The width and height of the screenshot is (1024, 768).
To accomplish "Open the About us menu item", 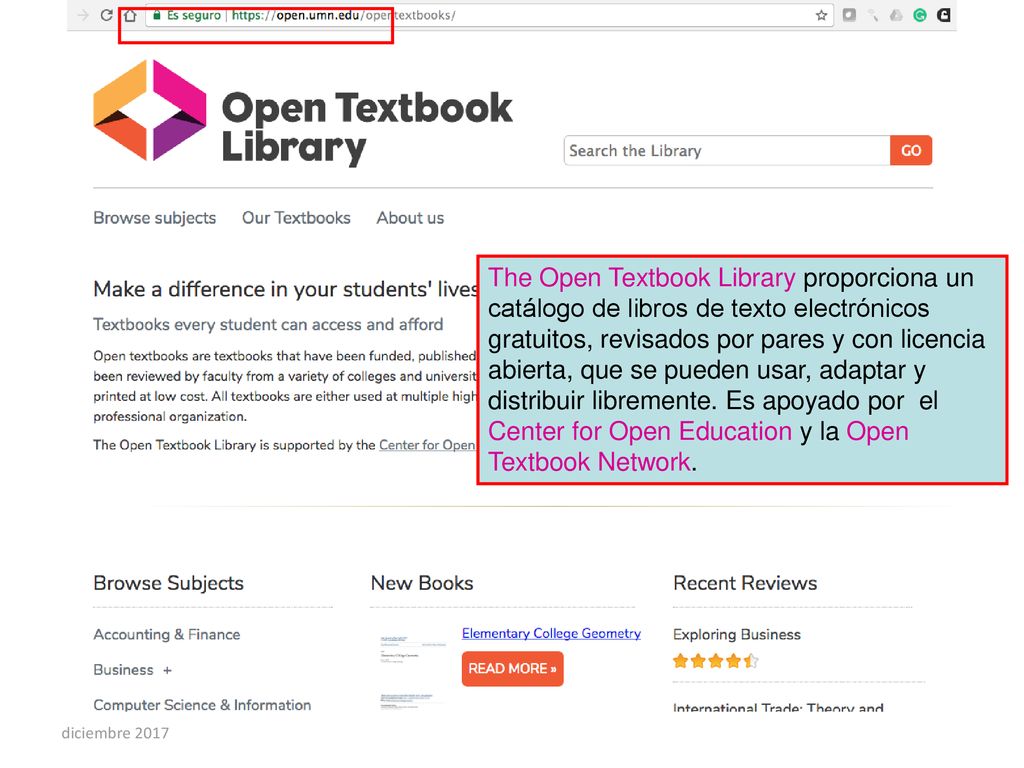I will 410,218.
